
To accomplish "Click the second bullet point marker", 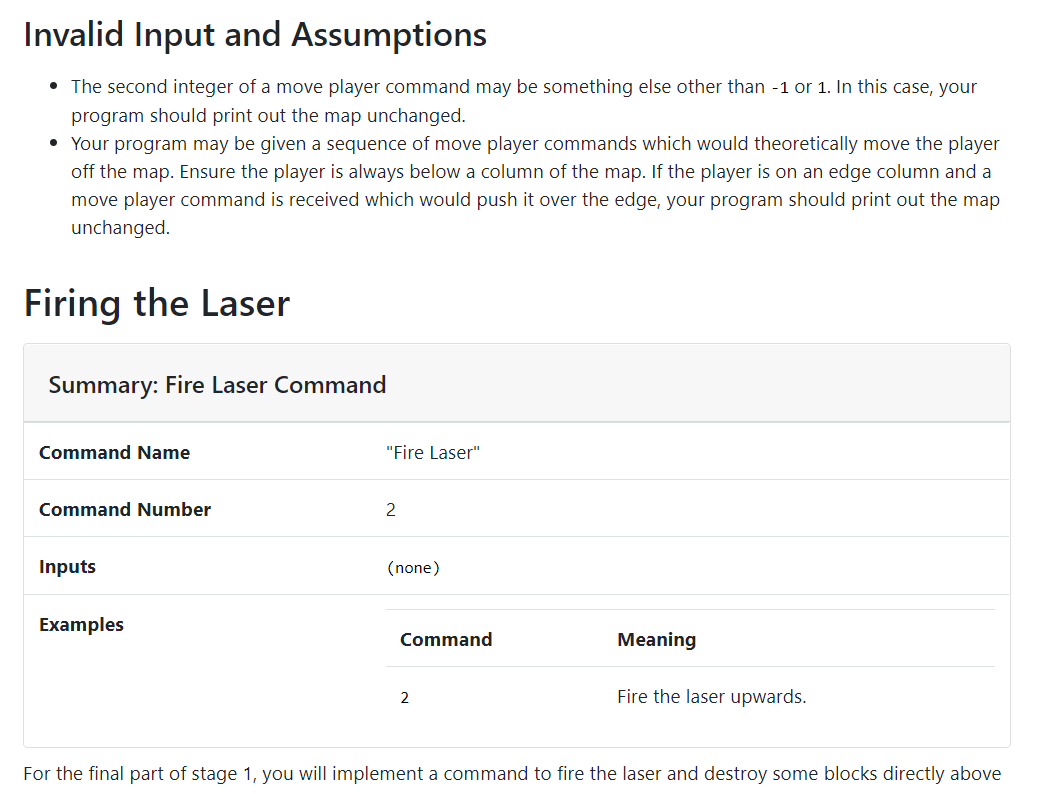I will click(x=54, y=144).
